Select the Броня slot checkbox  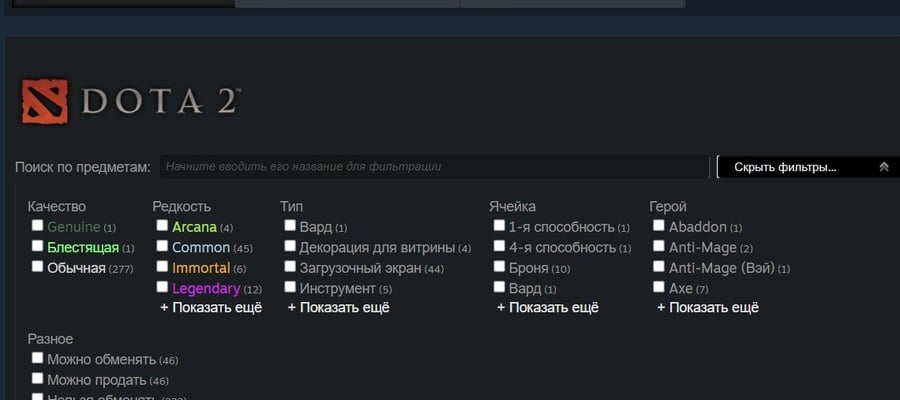(x=499, y=266)
